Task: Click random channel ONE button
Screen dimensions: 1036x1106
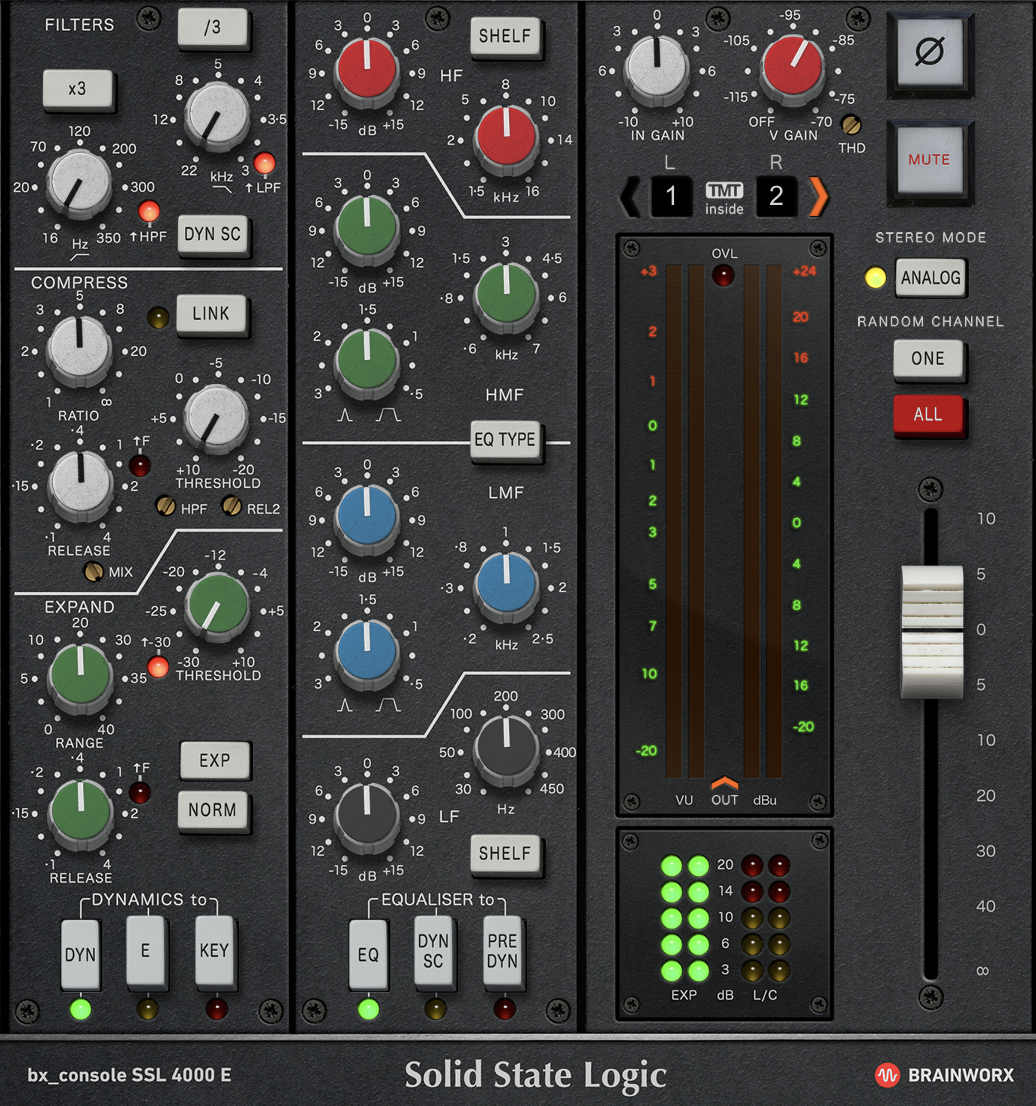Action: [x=928, y=359]
